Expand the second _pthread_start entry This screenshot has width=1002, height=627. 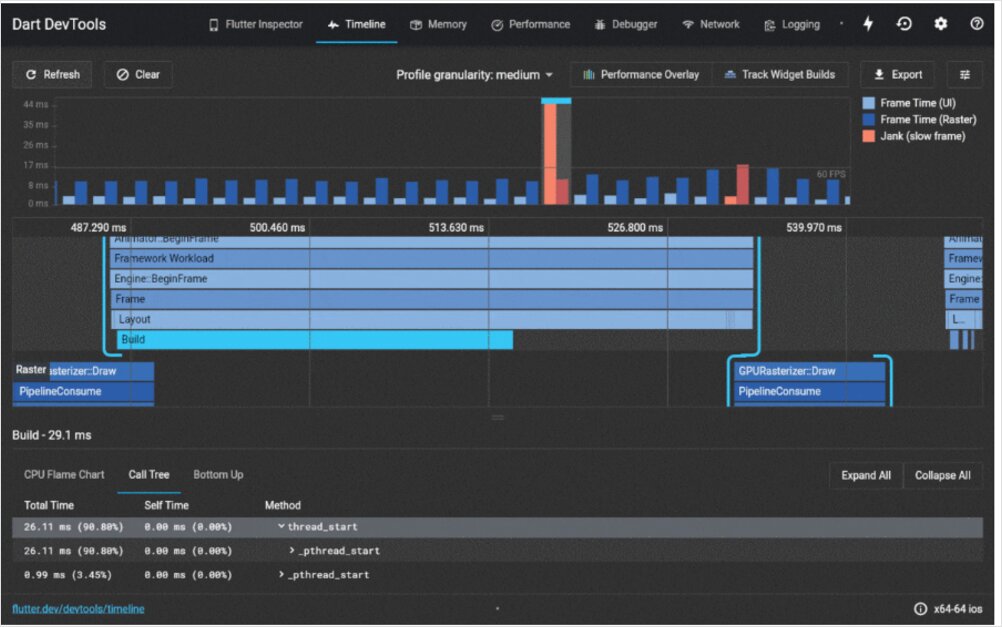tap(284, 575)
